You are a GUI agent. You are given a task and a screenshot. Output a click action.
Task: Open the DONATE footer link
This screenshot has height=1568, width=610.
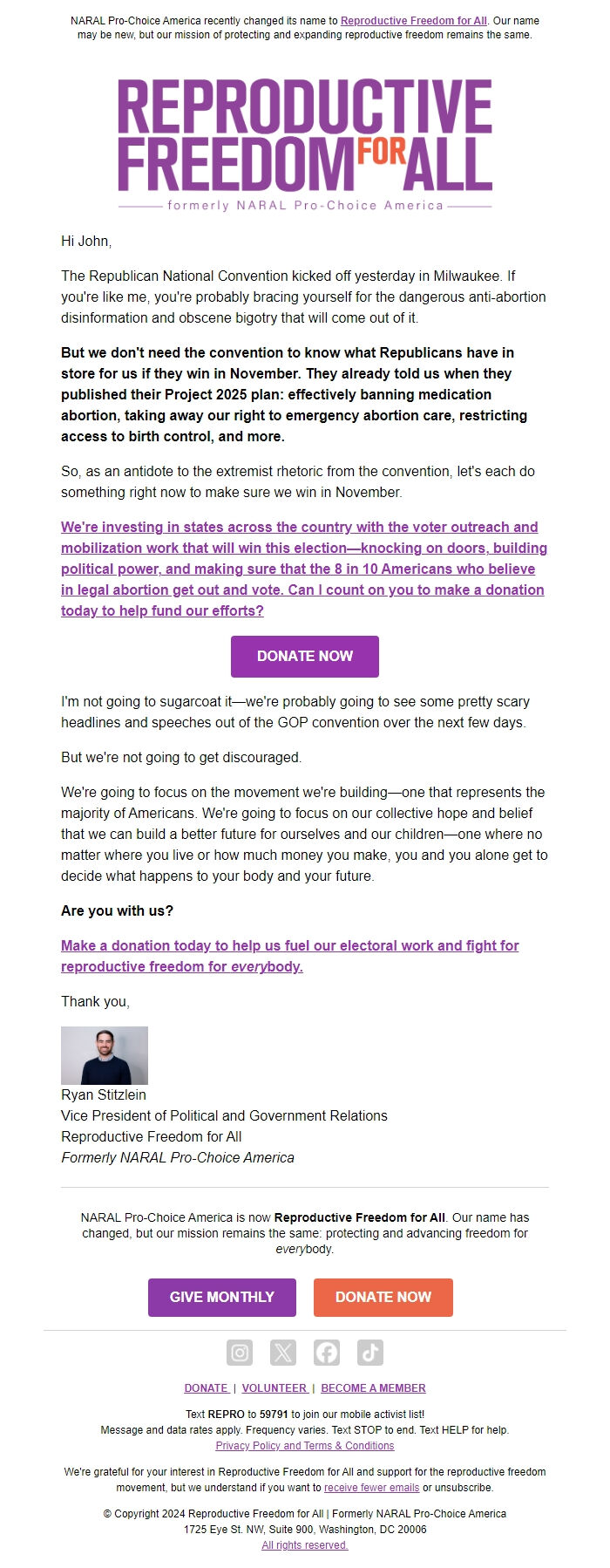point(206,1387)
